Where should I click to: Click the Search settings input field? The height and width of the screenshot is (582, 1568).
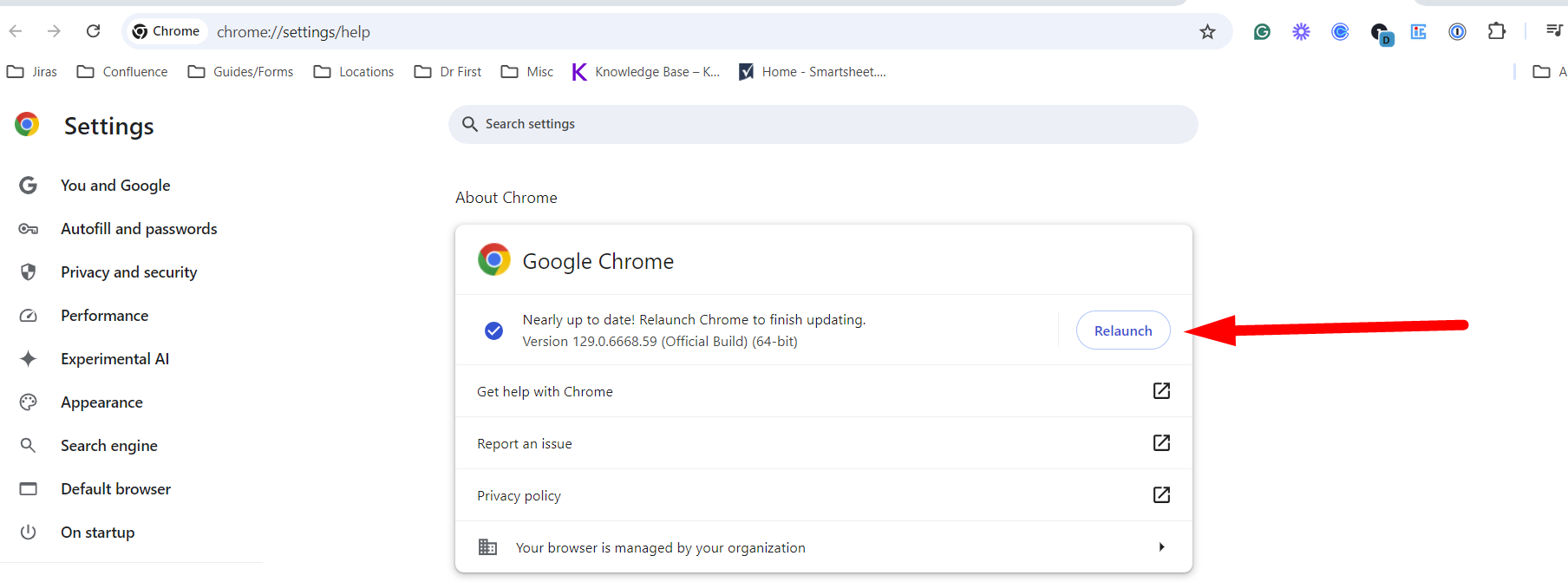pyautogui.click(x=824, y=124)
